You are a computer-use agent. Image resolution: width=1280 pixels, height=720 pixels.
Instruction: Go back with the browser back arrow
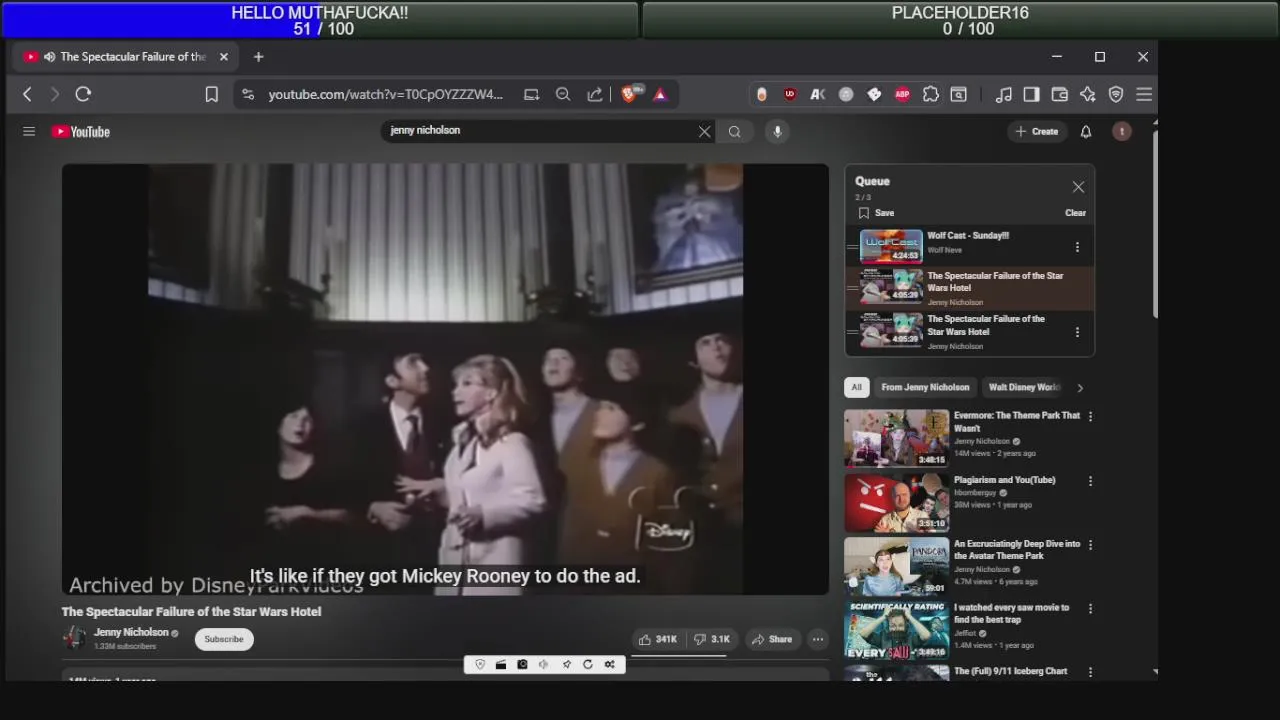click(x=27, y=94)
